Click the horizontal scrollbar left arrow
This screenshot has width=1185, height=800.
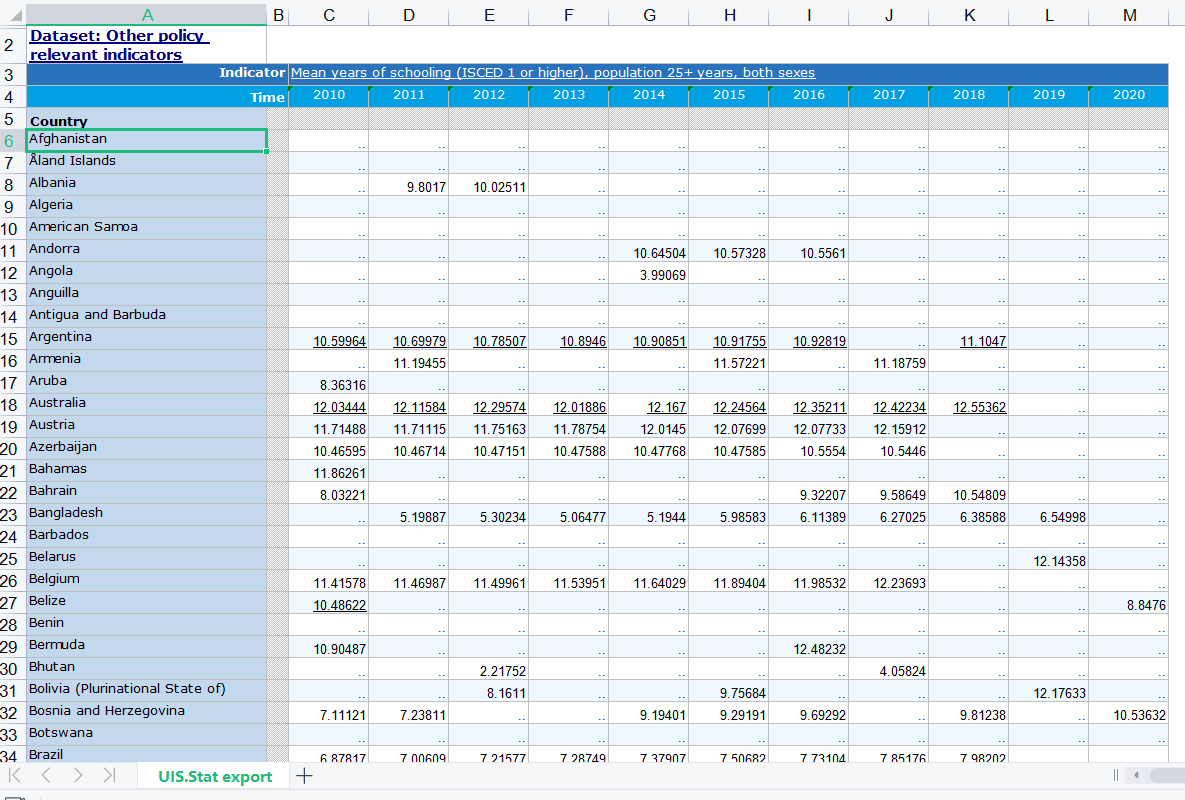[1135, 775]
